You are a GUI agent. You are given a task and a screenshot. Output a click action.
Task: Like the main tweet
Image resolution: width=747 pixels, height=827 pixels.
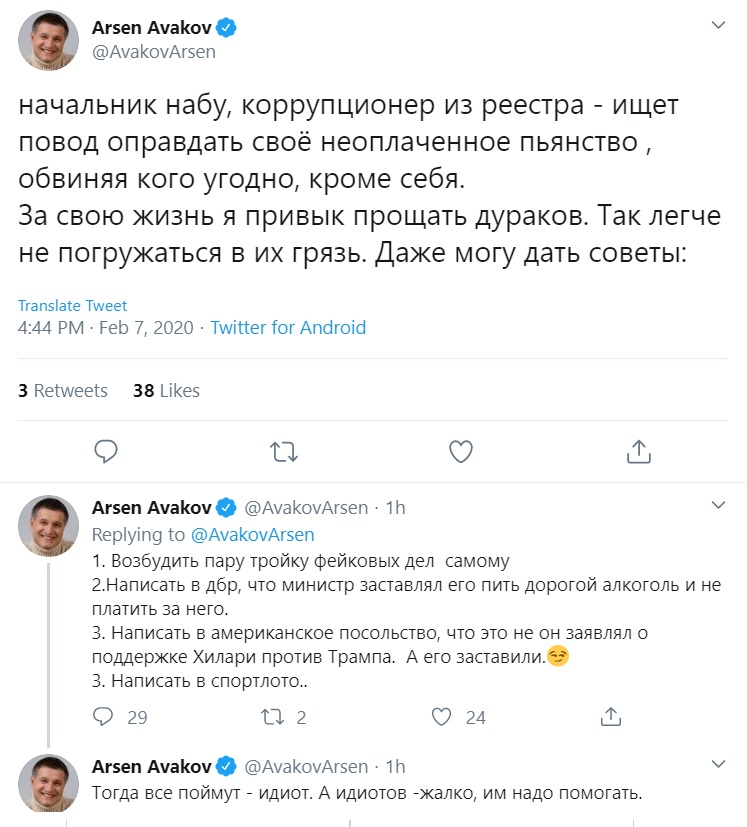[x=460, y=452]
